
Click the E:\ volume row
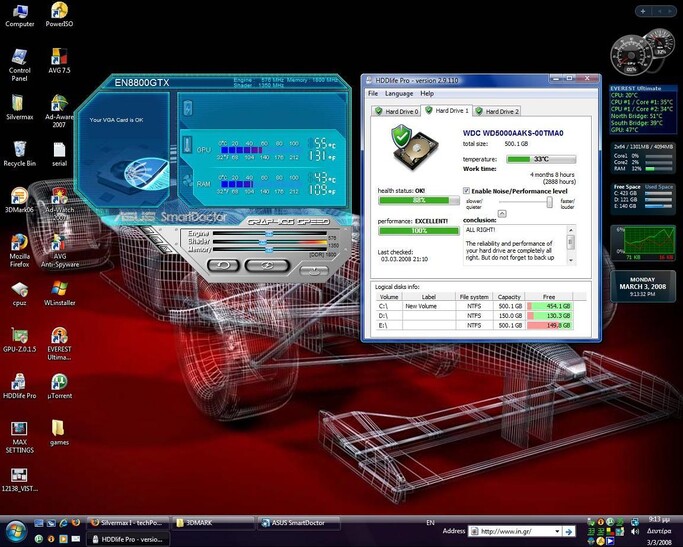(x=475, y=325)
